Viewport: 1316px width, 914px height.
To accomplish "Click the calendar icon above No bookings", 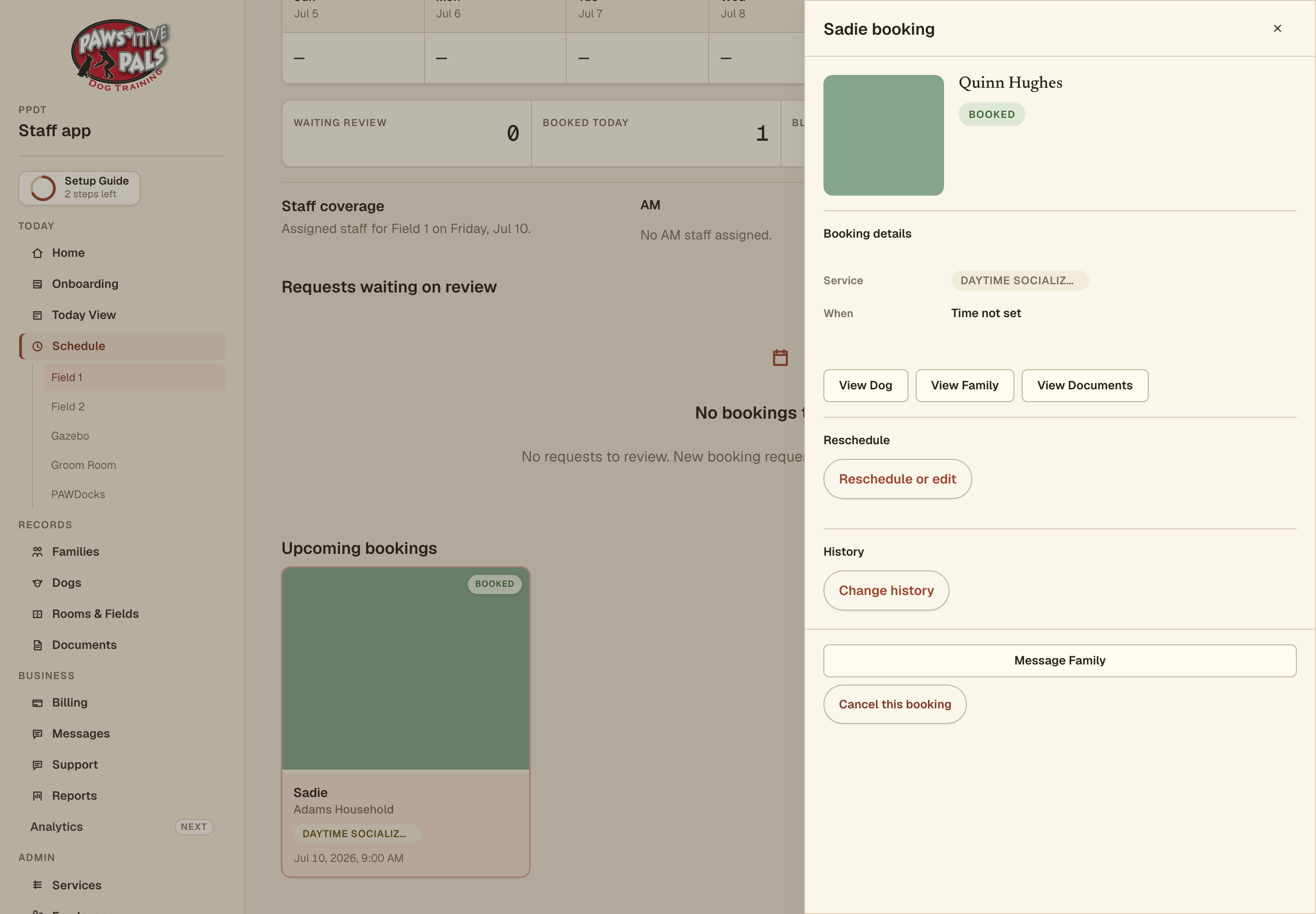I will point(780,358).
